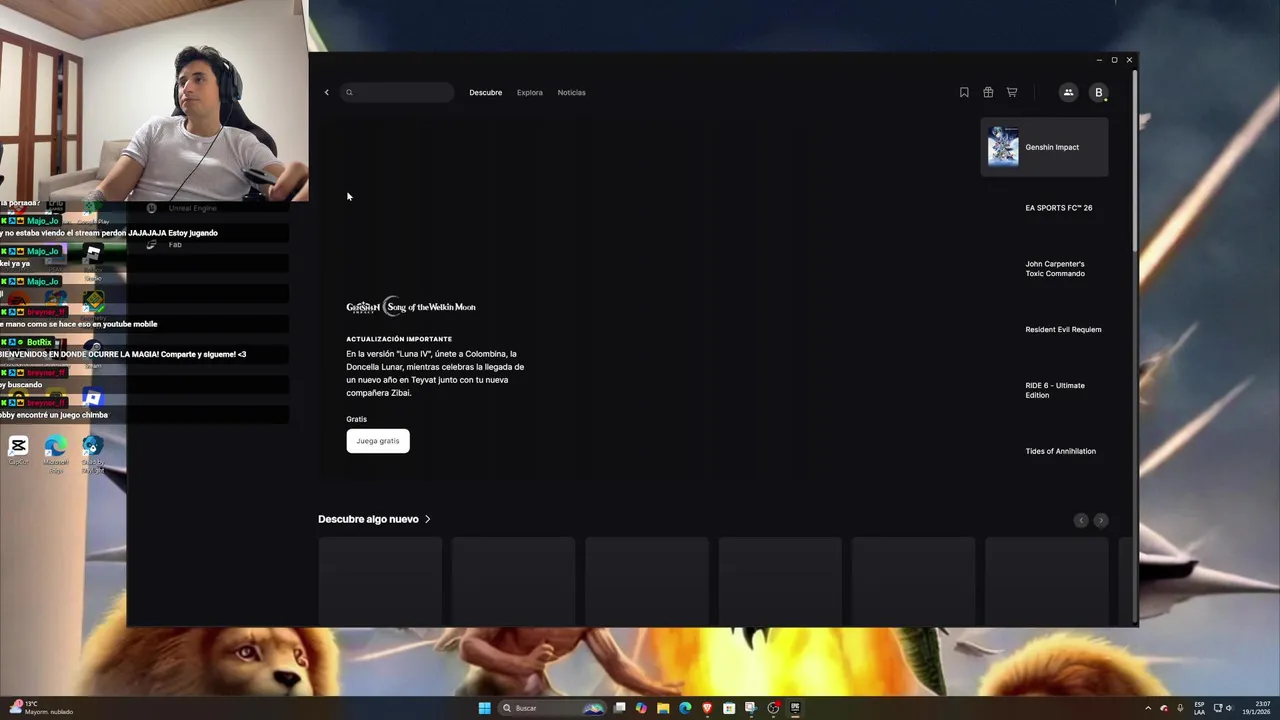Open Brave browser from the taskbar

click(x=707, y=708)
